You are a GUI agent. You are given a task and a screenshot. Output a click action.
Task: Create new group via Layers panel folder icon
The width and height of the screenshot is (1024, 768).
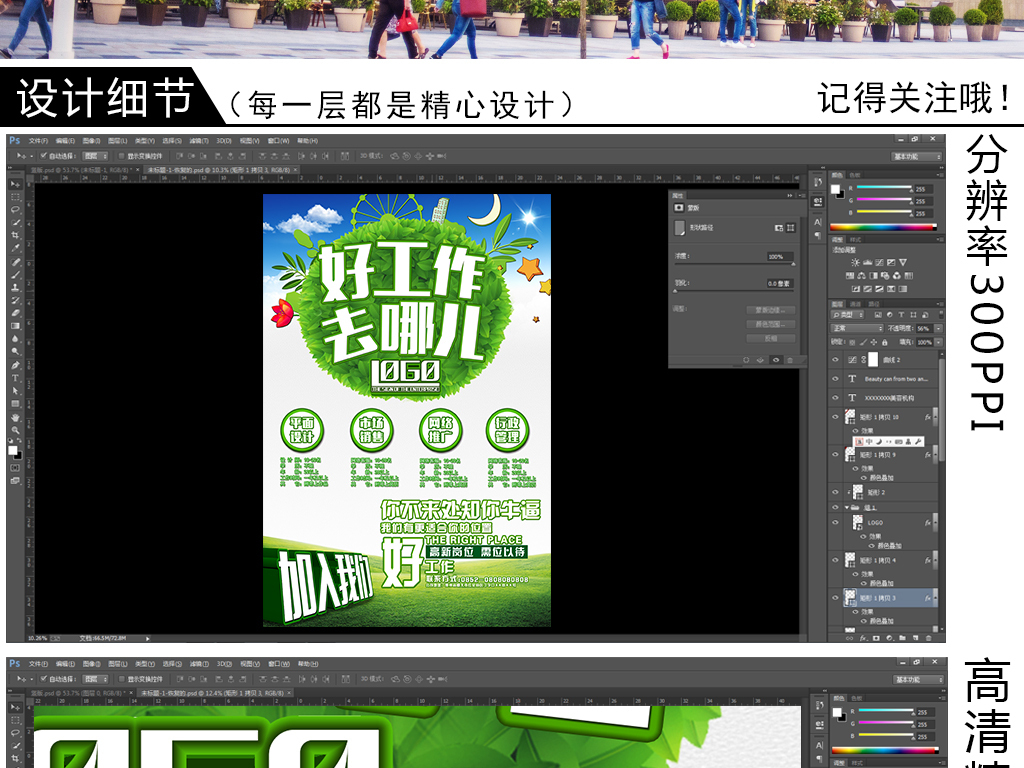(x=903, y=637)
